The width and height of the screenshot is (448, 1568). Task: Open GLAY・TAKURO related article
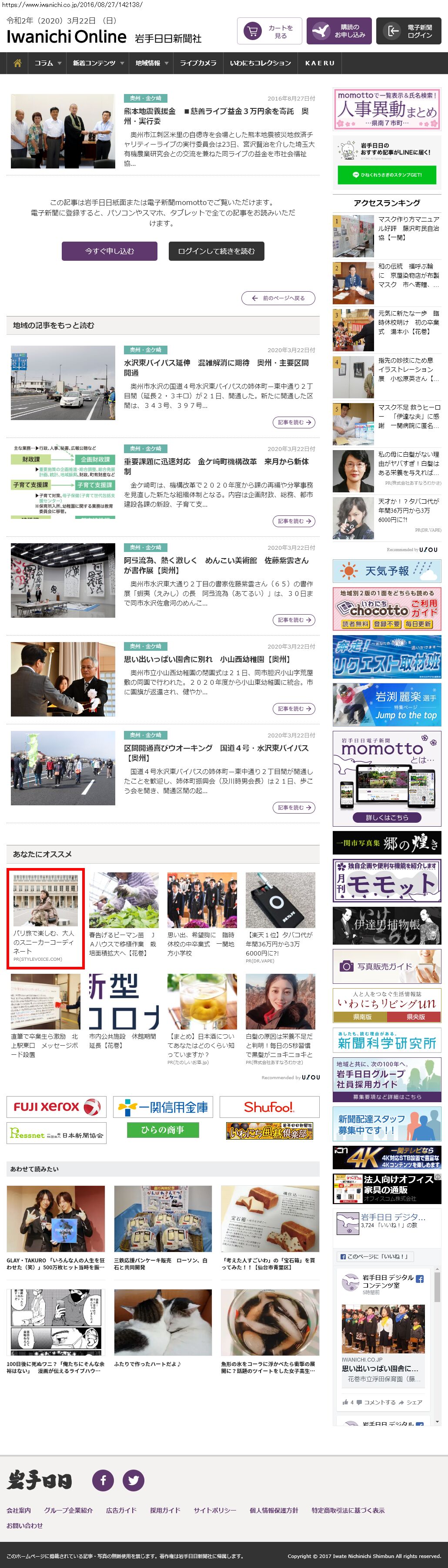coord(57,1228)
